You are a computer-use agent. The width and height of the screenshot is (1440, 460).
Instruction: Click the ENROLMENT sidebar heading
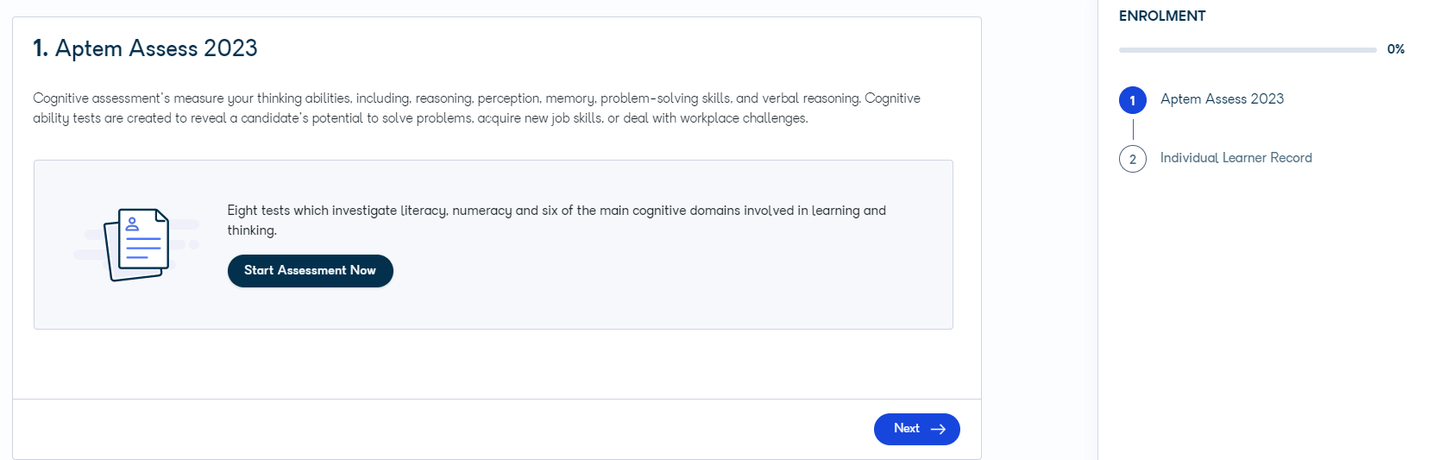tap(1162, 16)
